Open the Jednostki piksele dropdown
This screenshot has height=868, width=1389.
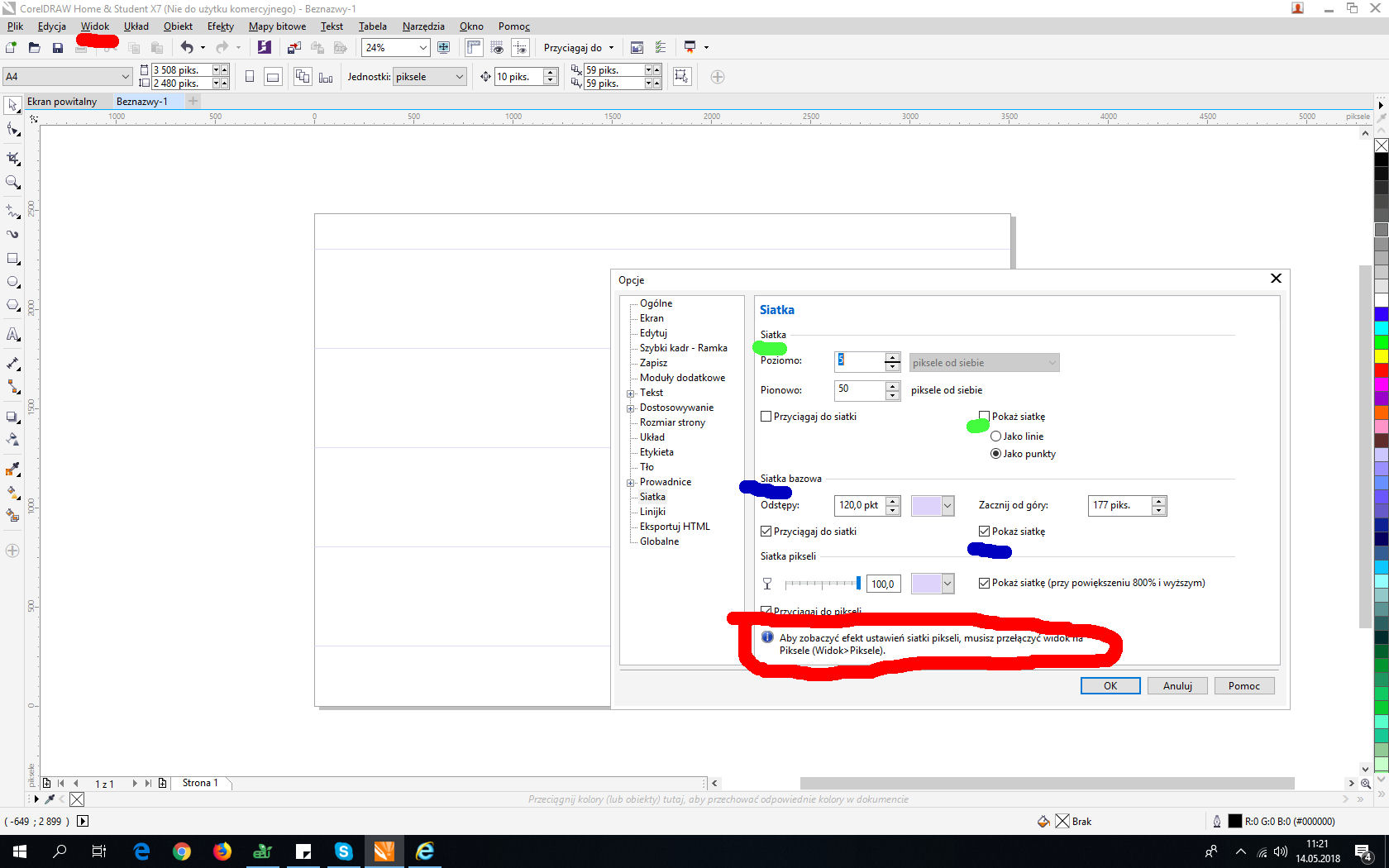click(x=459, y=77)
